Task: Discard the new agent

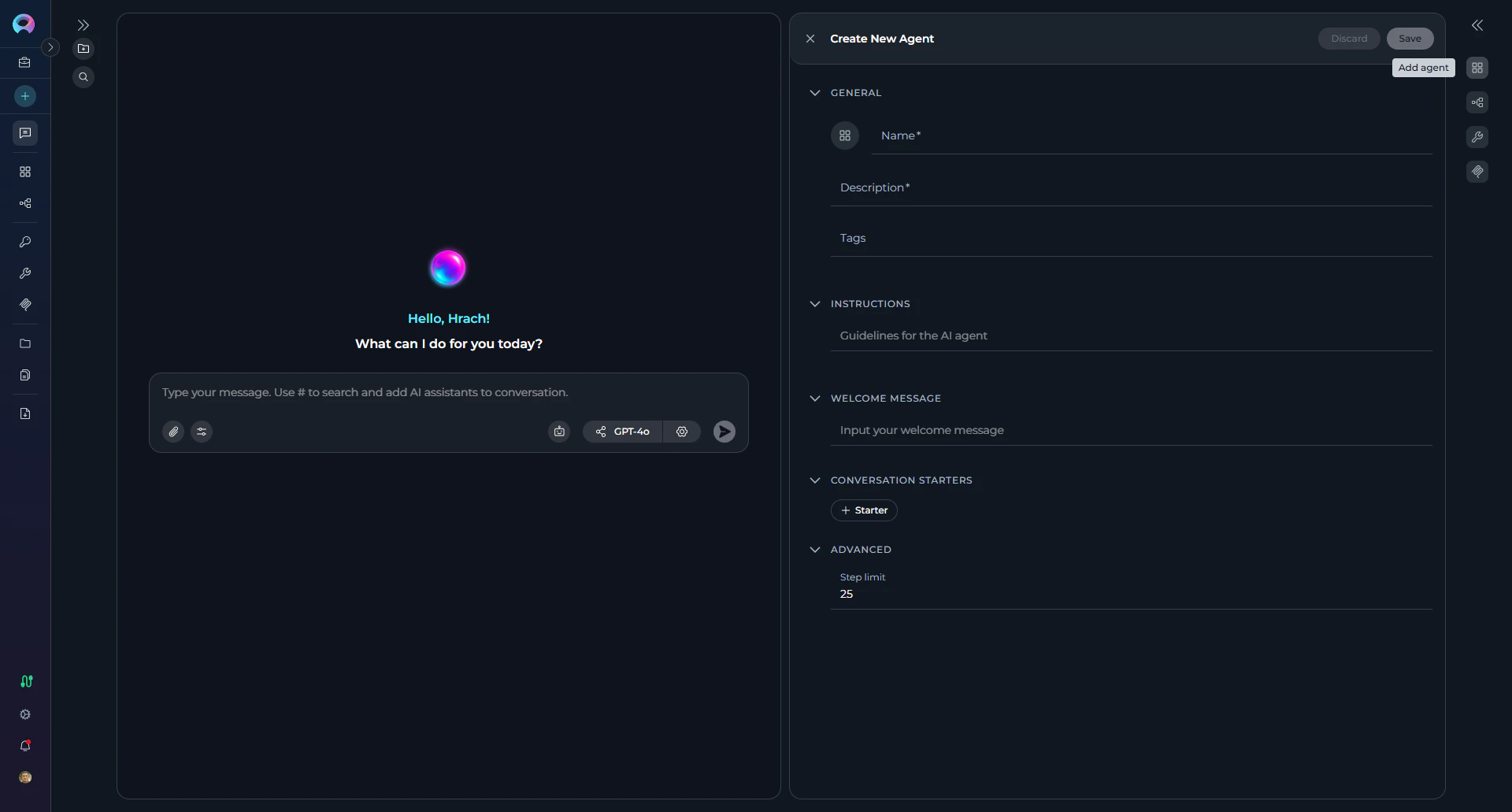Action: click(1348, 38)
